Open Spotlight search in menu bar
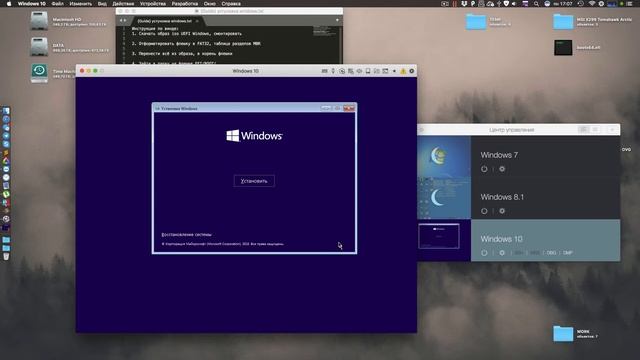The image size is (640, 360). 536,4
